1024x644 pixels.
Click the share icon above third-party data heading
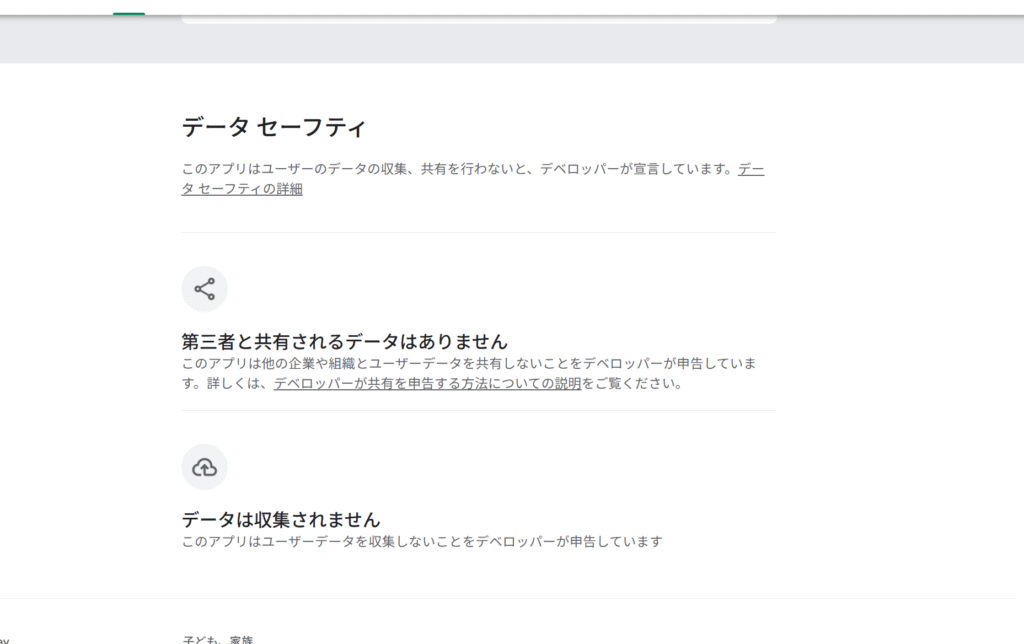204,289
